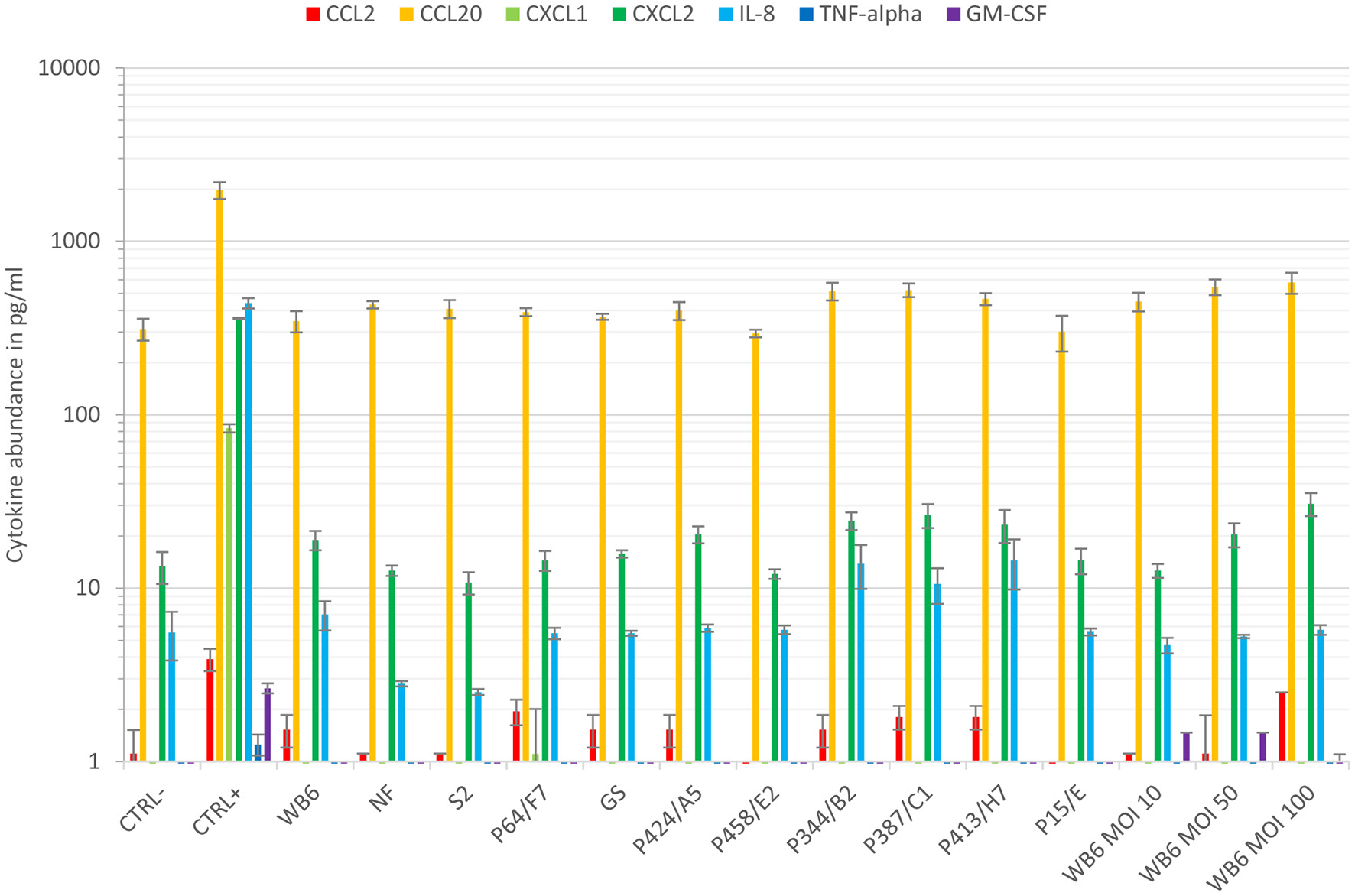Click the CTRL+ x-axis category label
The width and height of the screenshot is (1355, 896).
pos(218,811)
